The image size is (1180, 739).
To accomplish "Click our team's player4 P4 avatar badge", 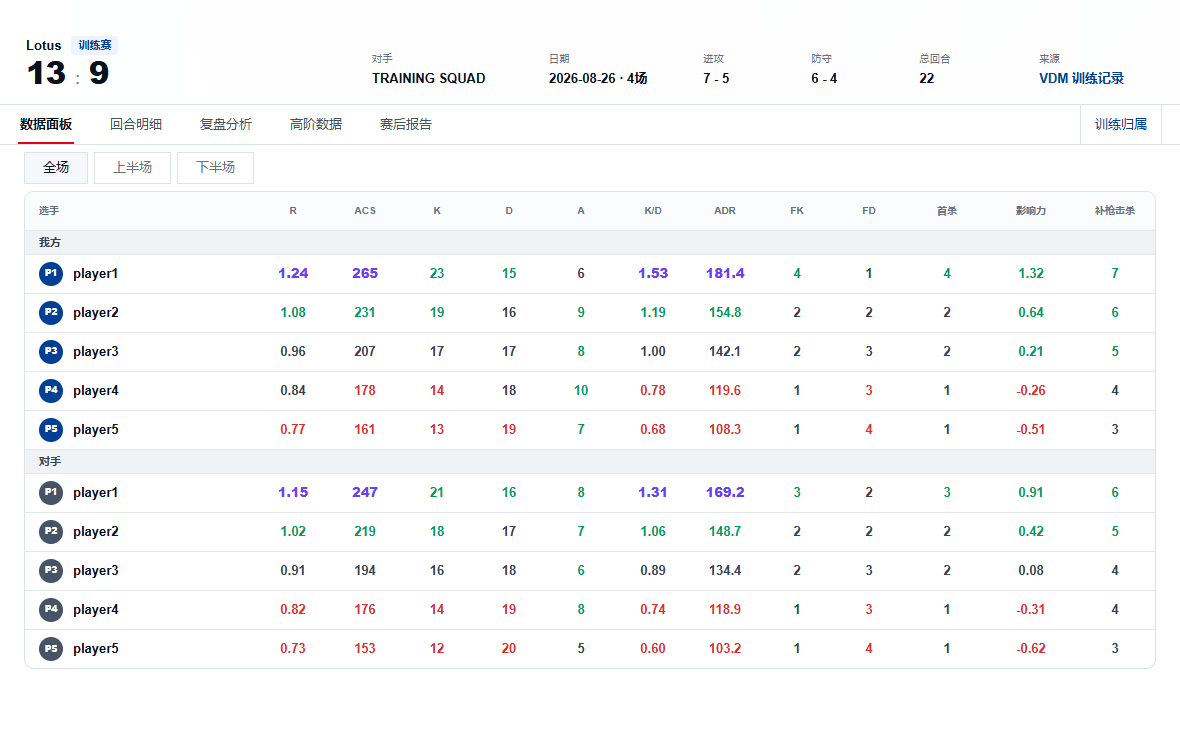I will (51, 391).
